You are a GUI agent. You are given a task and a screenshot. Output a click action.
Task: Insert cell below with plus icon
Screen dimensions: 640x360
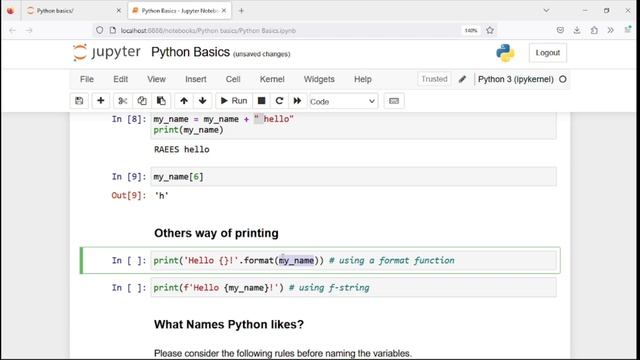pos(100,101)
